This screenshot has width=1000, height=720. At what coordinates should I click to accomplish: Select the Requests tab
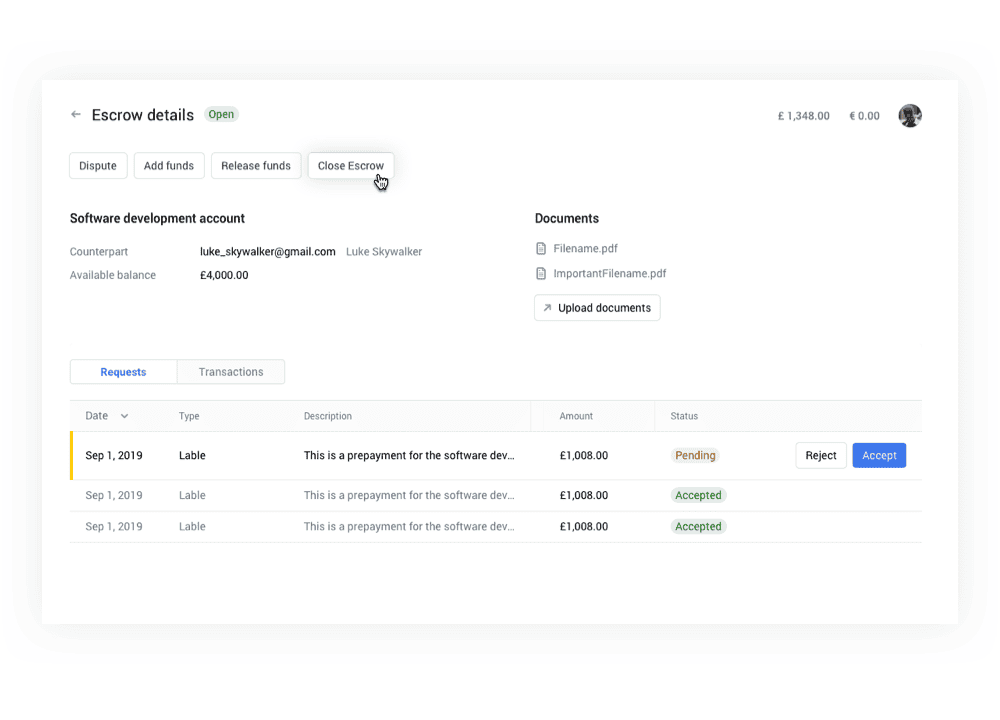pyautogui.click(x=123, y=371)
